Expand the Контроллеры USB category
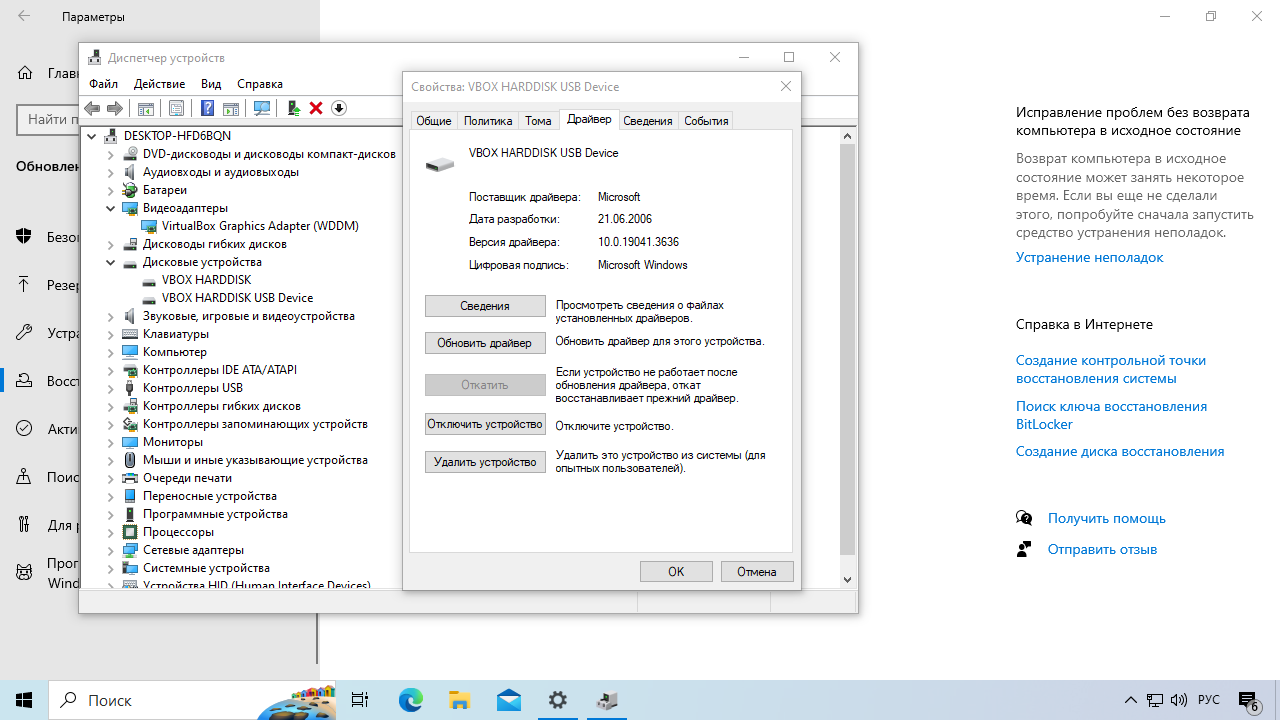The height and width of the screenshot is (720, 1280). [x=111, y=388]
